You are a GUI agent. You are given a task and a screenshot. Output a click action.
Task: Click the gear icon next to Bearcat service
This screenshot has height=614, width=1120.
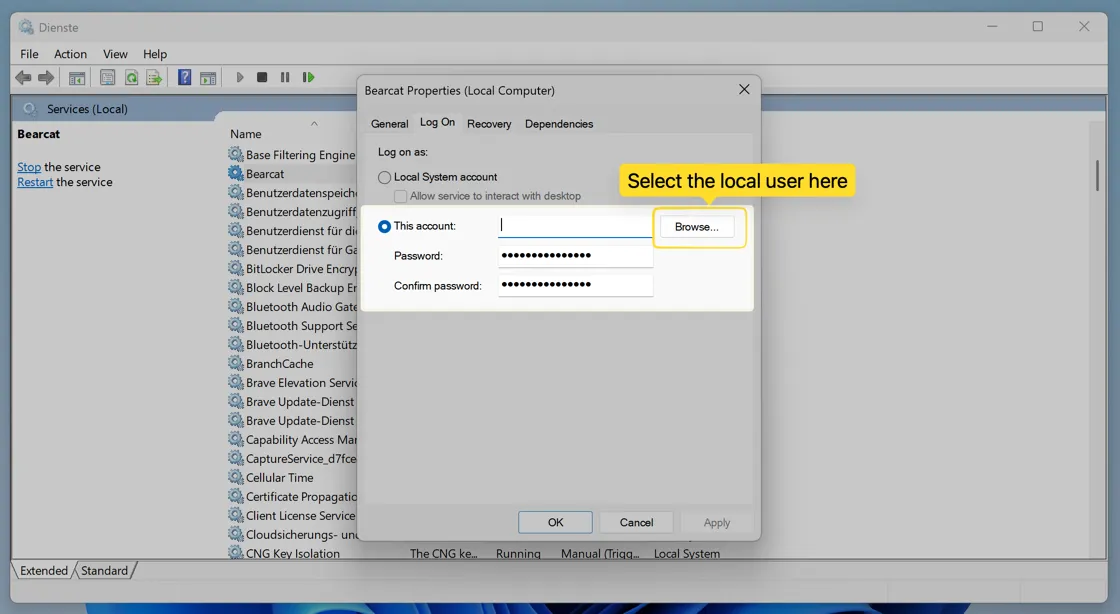[x=236, y=173]
